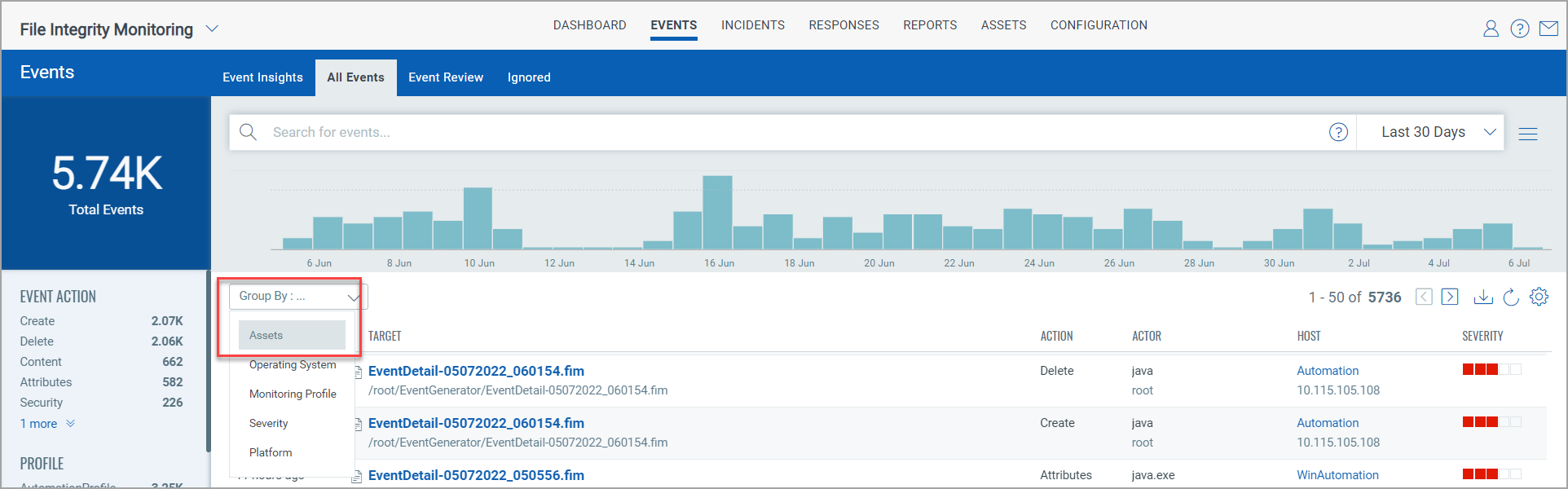The height and width of the screenshot is (489, 1568).
Task: Click severity indicator for Delete row
Action: pos(1491,369)
